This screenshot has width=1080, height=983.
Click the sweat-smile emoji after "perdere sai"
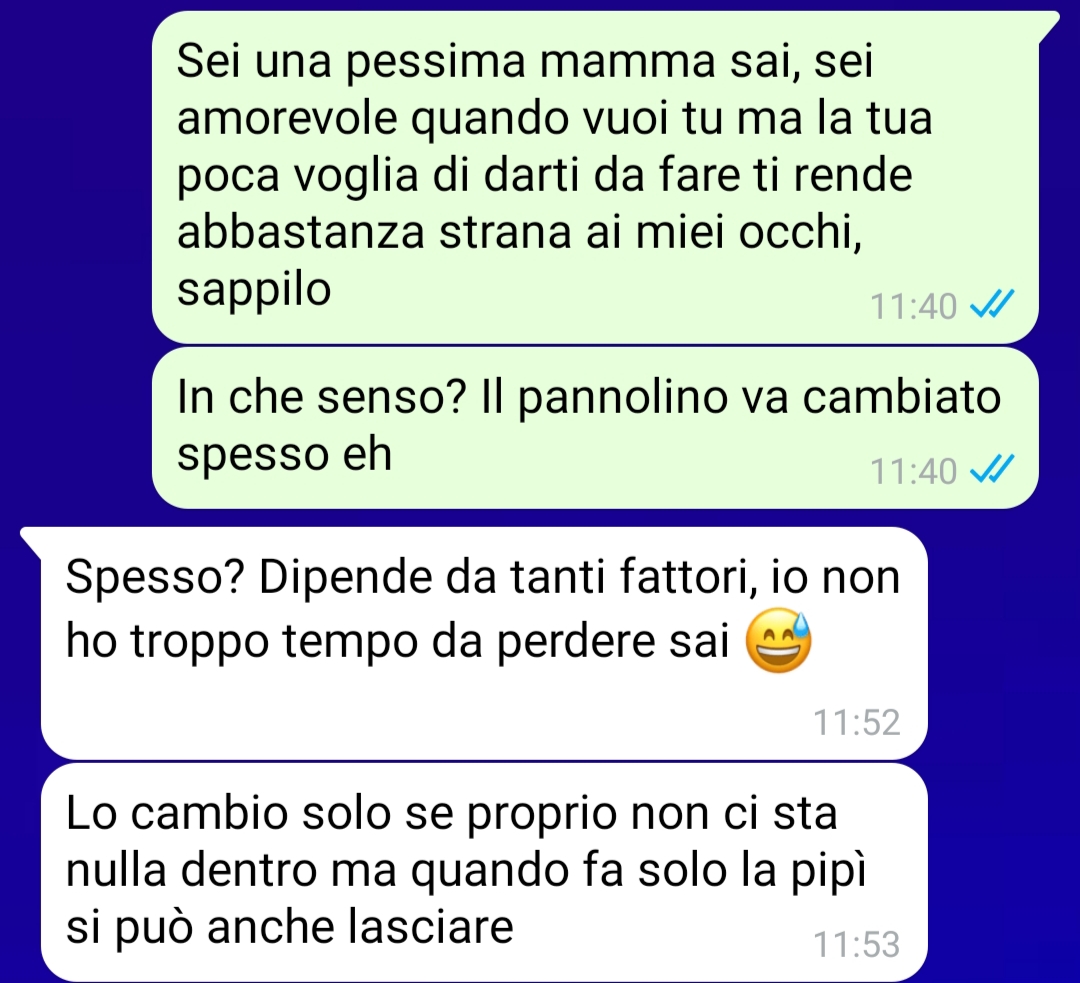tap(779, 640)
